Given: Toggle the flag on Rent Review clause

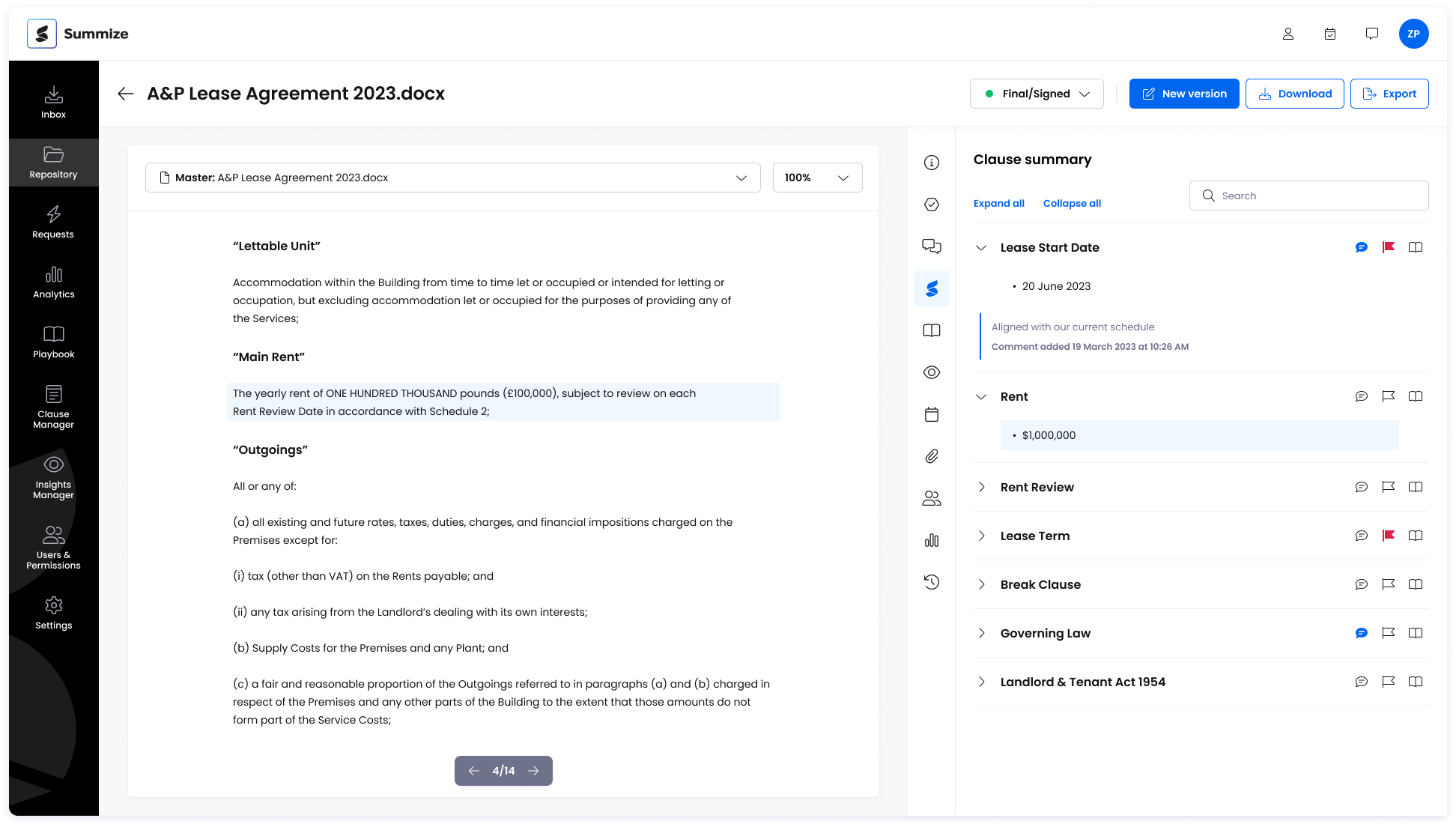Looking at the screenshot, I should (x=1389, y=487).
